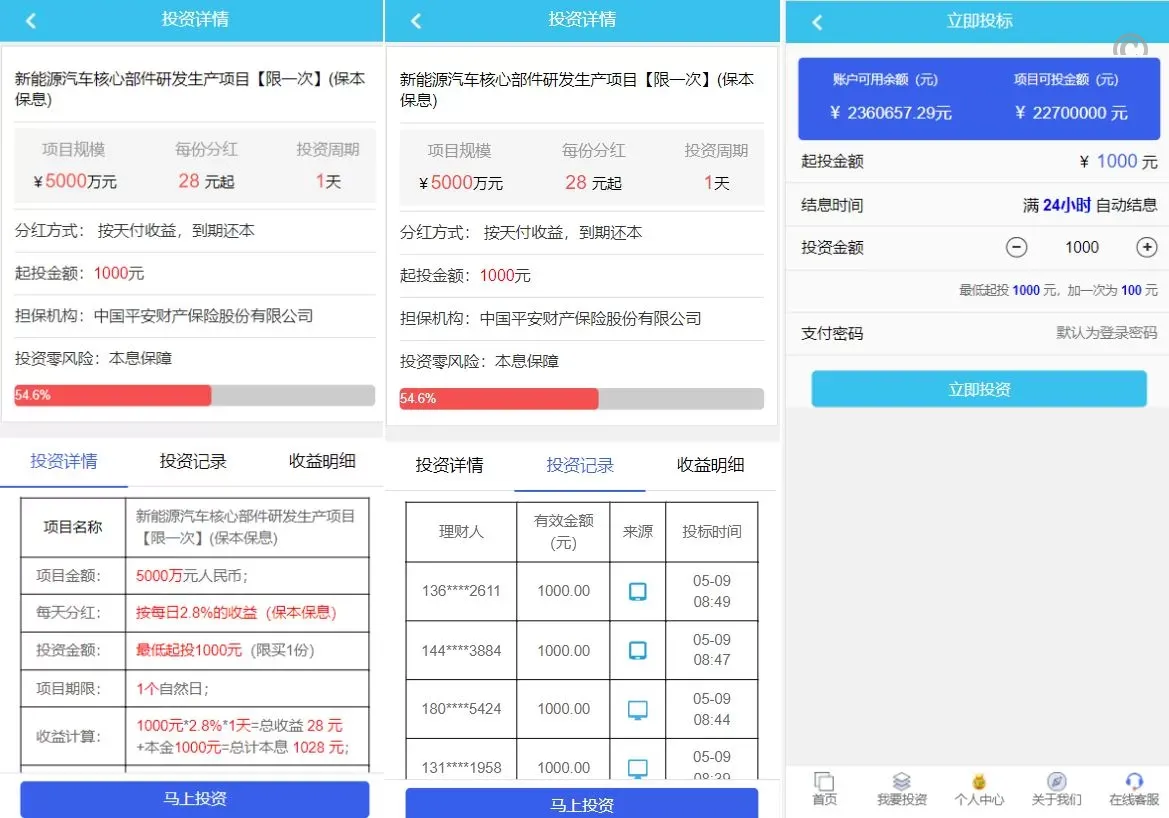Open 我要投资 in the bottom navigation
Viewport: 1169px width, 818px height.
tap(901, 788)
